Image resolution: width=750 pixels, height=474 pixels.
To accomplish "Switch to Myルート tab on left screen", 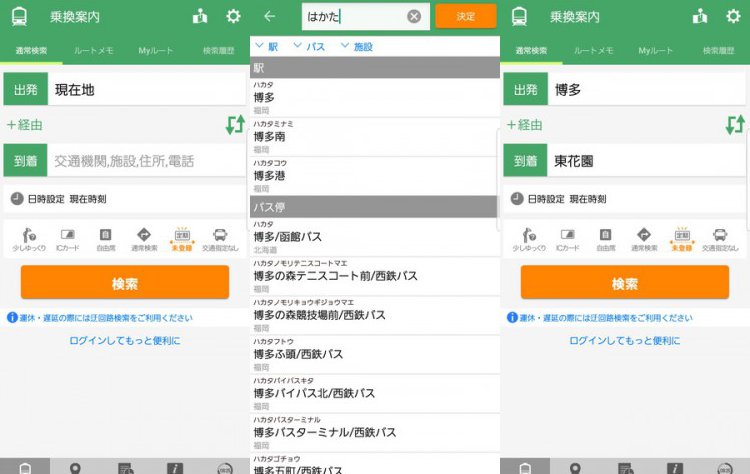I will click(156, 50).
